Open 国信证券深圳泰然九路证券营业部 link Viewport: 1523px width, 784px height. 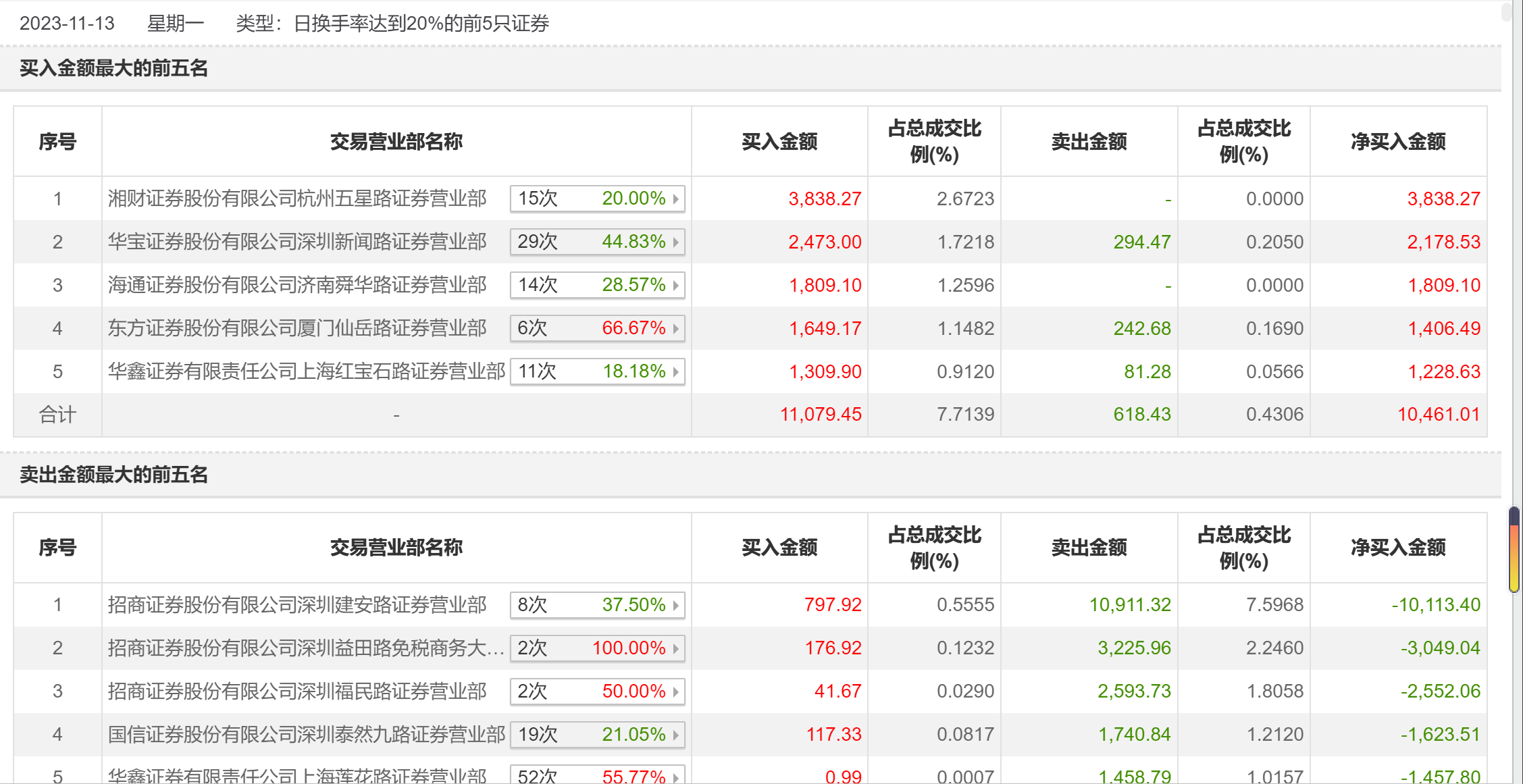pos(307,735)
